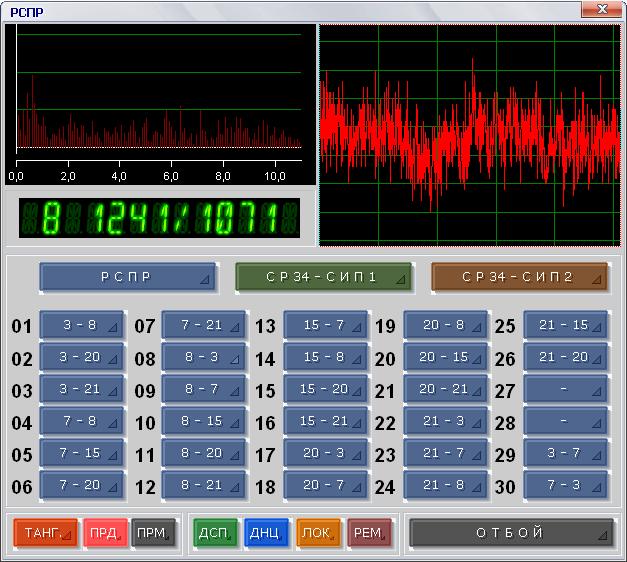Viewport: 627px width, 562px height.
Task: Pick channel 21 button 20 - 21
Action: (445, 390)
